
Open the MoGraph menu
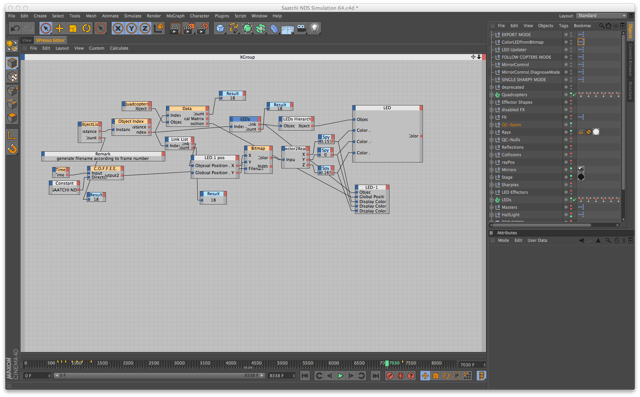(x=176, y=16)
